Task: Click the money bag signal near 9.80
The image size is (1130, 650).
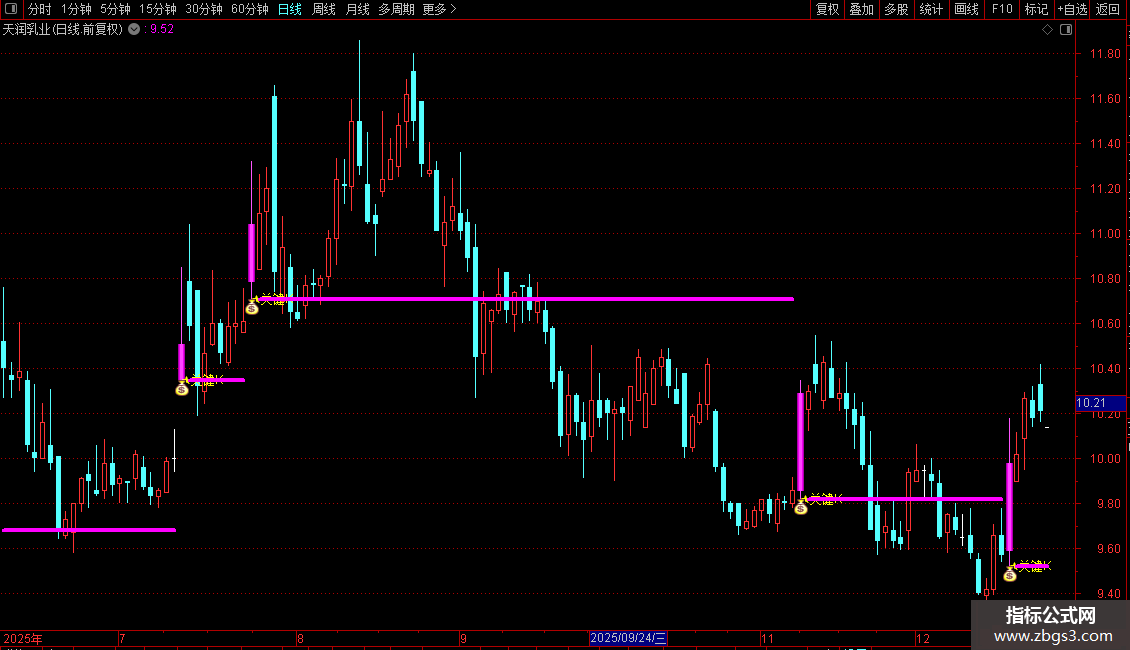Action: tap(801, 507)
